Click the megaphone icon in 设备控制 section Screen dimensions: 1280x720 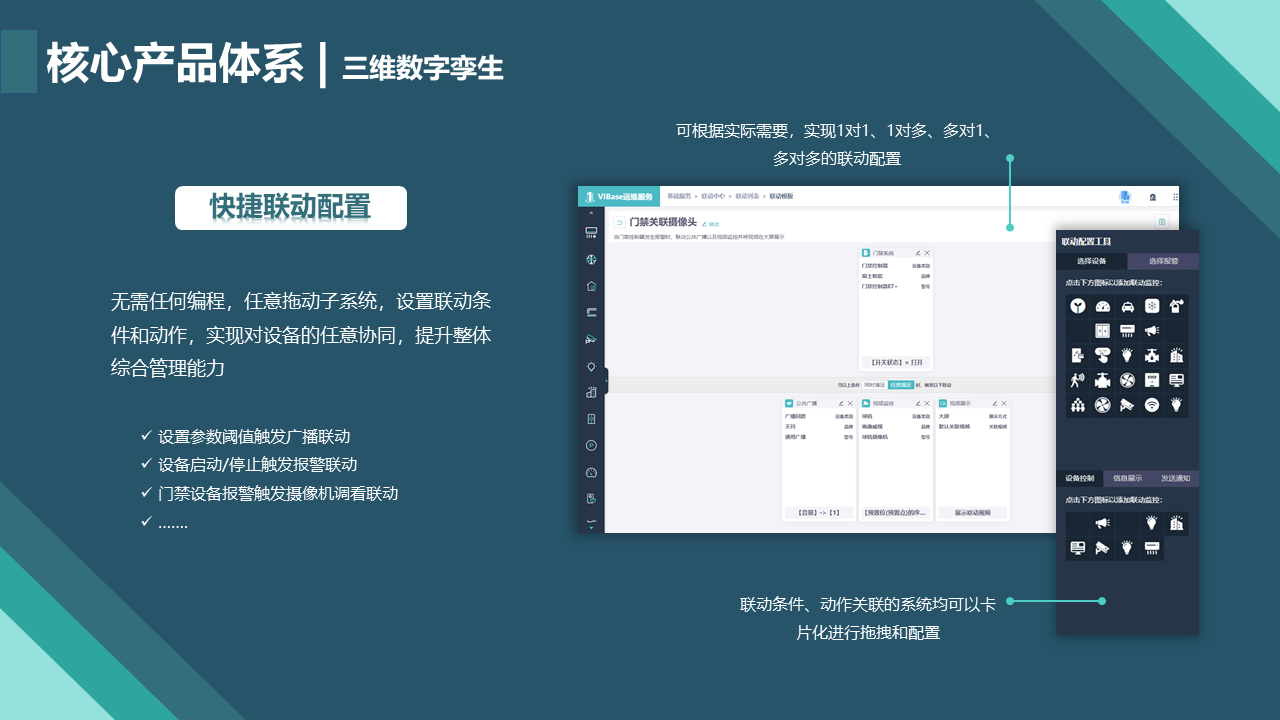pyautogui.click(x=1102, y=523)
